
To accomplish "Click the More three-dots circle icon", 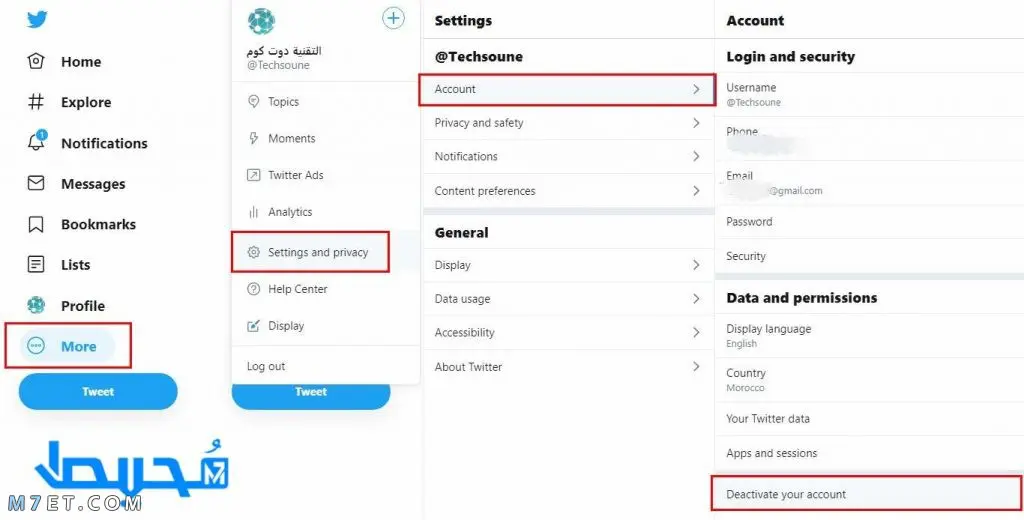I will tap(36, 346).
